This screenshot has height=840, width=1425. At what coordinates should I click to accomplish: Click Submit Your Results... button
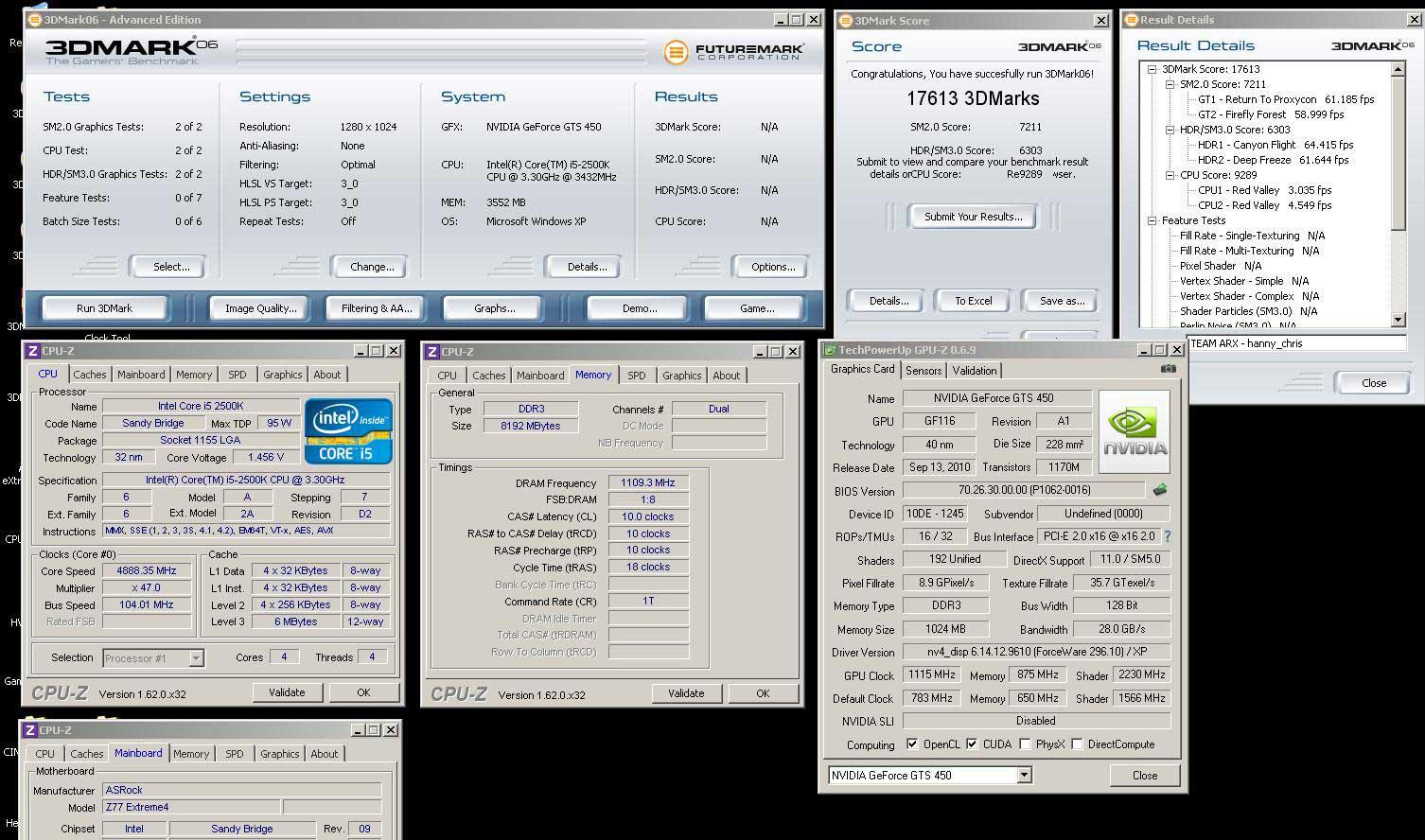pyautogui.click(x=973, y=217)
